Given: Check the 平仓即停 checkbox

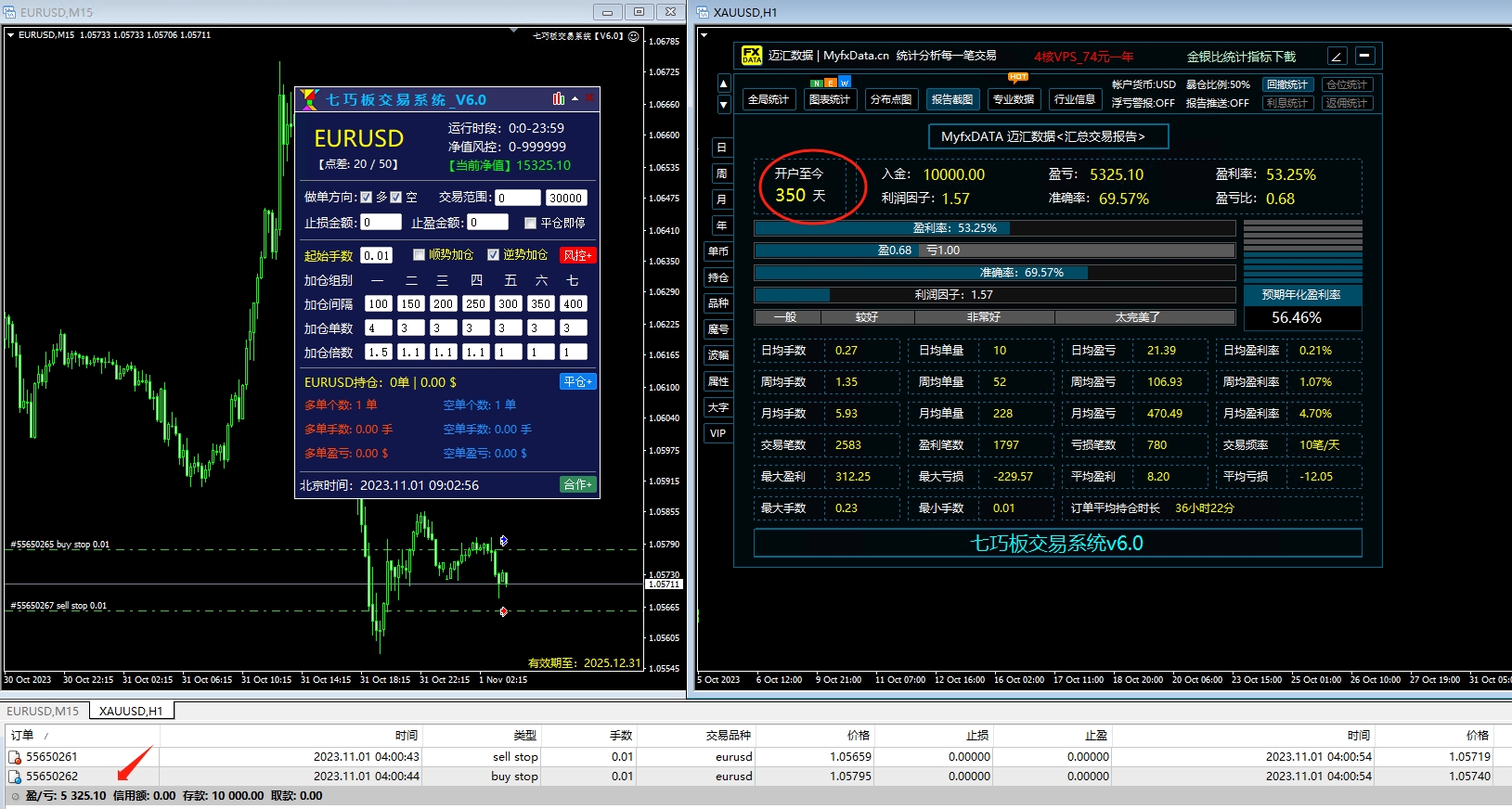Looking at the screenshot, I should [x=530, y=223].
